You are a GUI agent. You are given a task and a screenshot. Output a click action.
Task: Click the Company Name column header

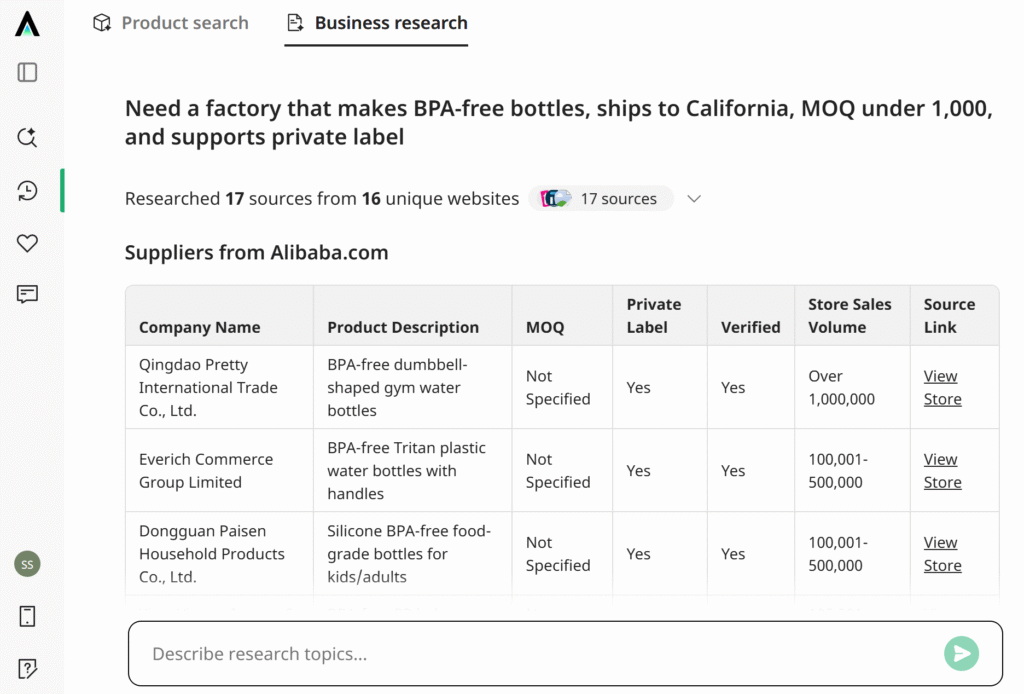[x=200, y=327]
